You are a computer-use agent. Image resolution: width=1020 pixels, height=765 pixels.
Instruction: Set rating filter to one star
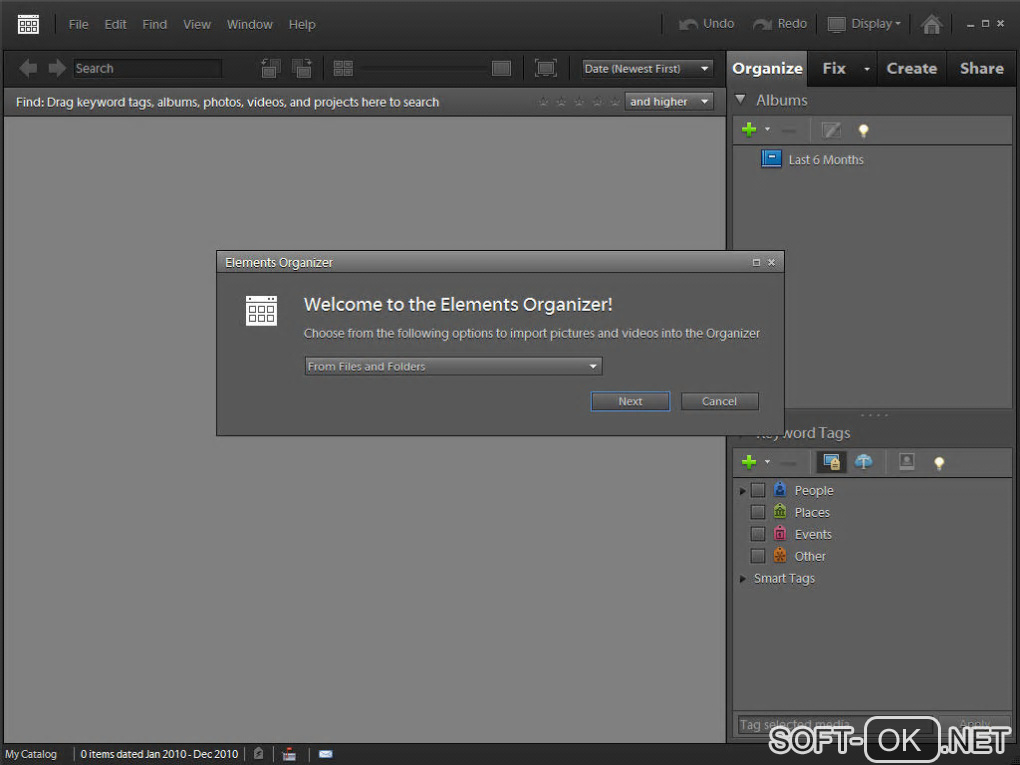coord(543,101)
